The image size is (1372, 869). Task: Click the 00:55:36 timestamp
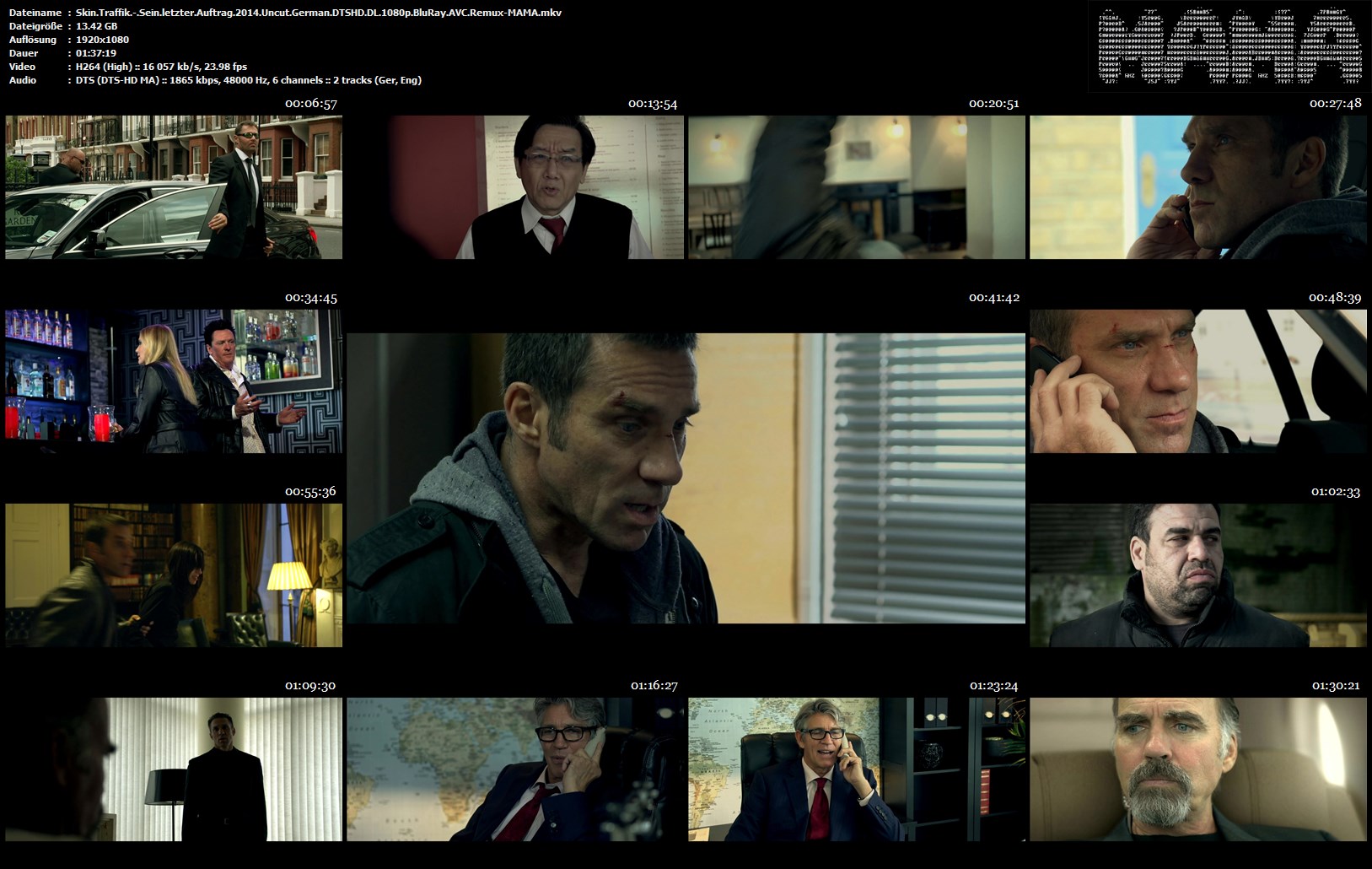(310, 492)
